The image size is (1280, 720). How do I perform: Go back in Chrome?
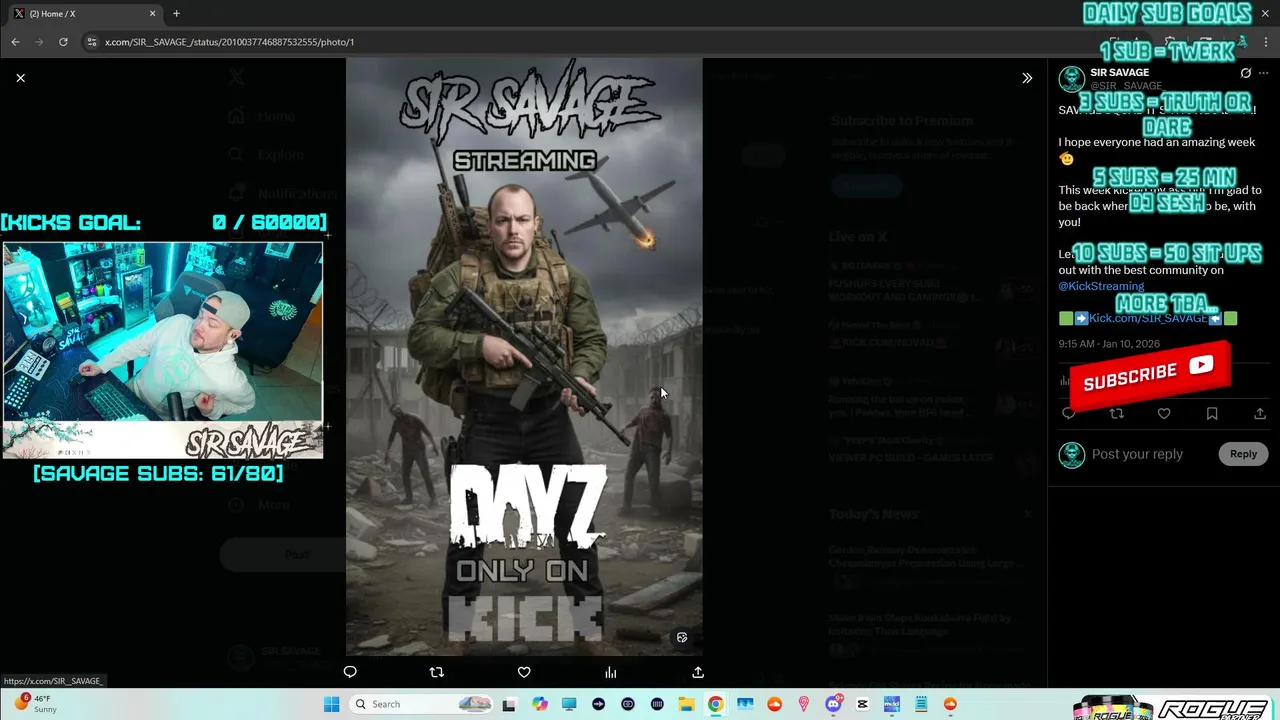(15, 42)
